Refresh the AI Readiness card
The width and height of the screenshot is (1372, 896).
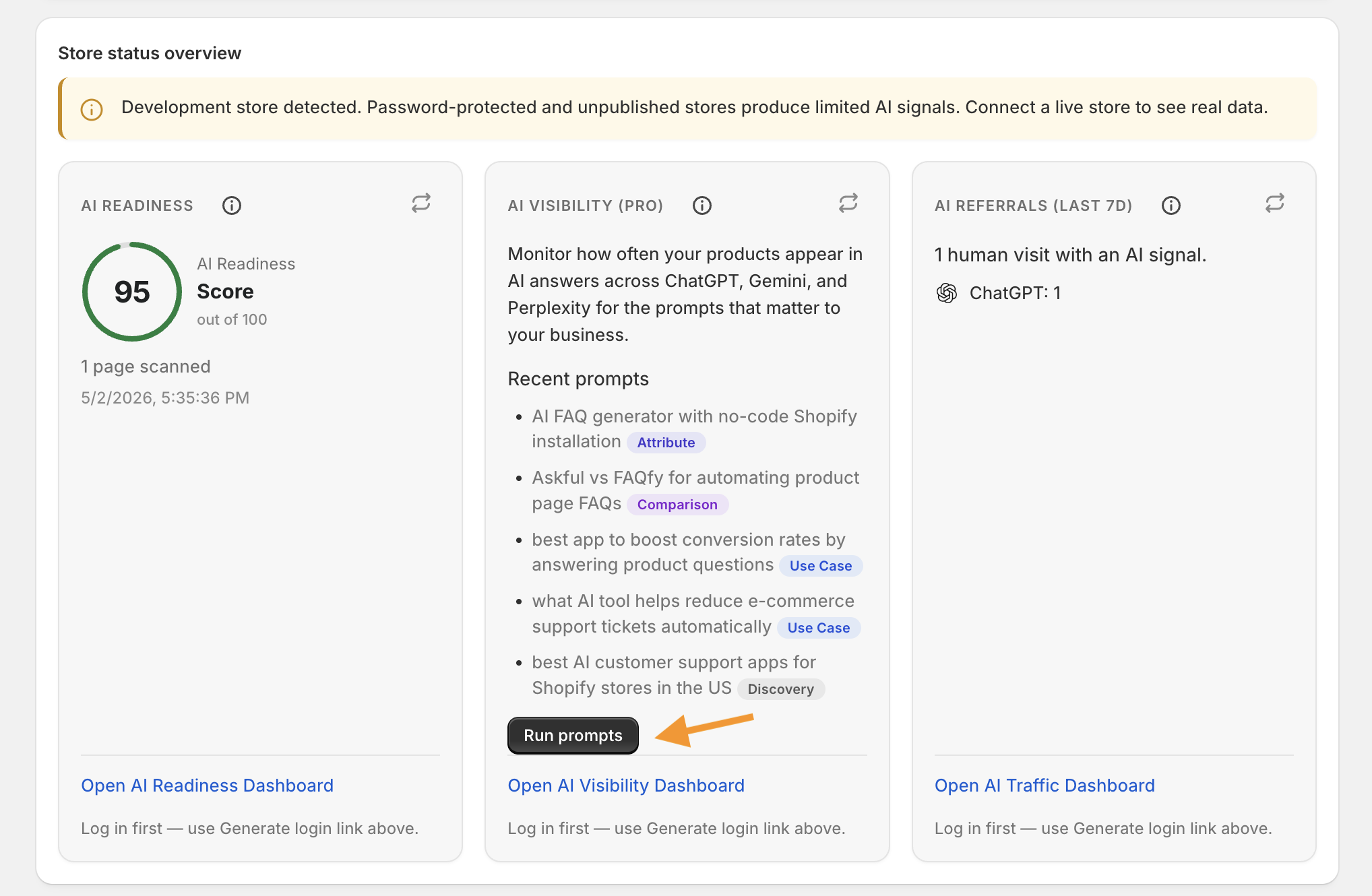(421, 203)
